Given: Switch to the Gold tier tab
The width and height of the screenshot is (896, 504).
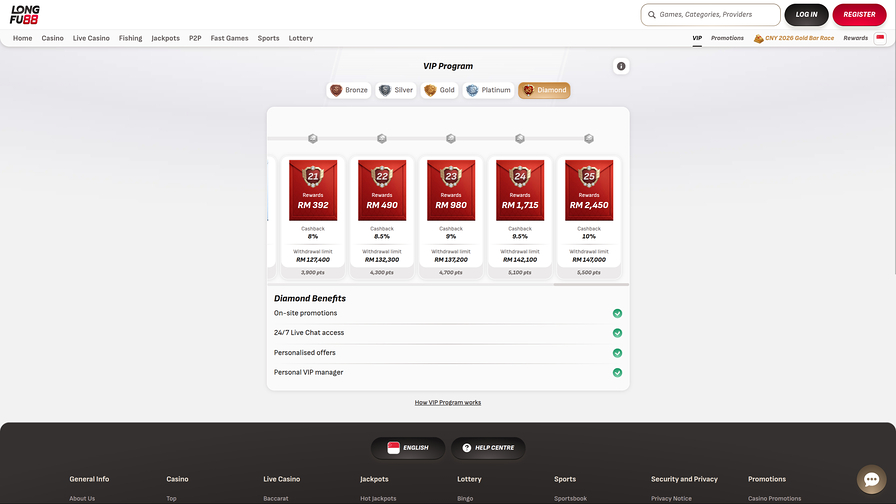Looking at the screenshot, I should click(439, 90).
